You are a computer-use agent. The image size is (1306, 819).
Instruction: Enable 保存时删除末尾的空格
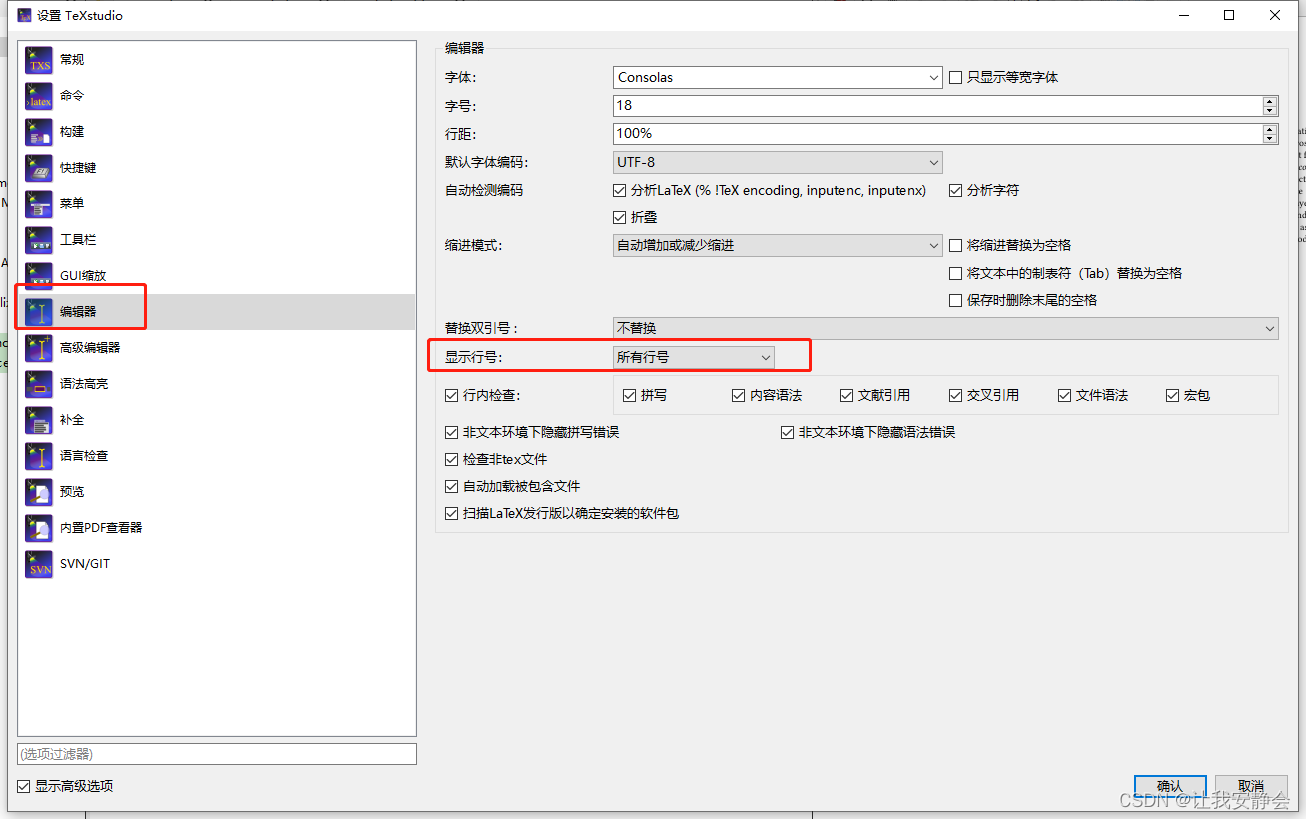click(955, 300)
